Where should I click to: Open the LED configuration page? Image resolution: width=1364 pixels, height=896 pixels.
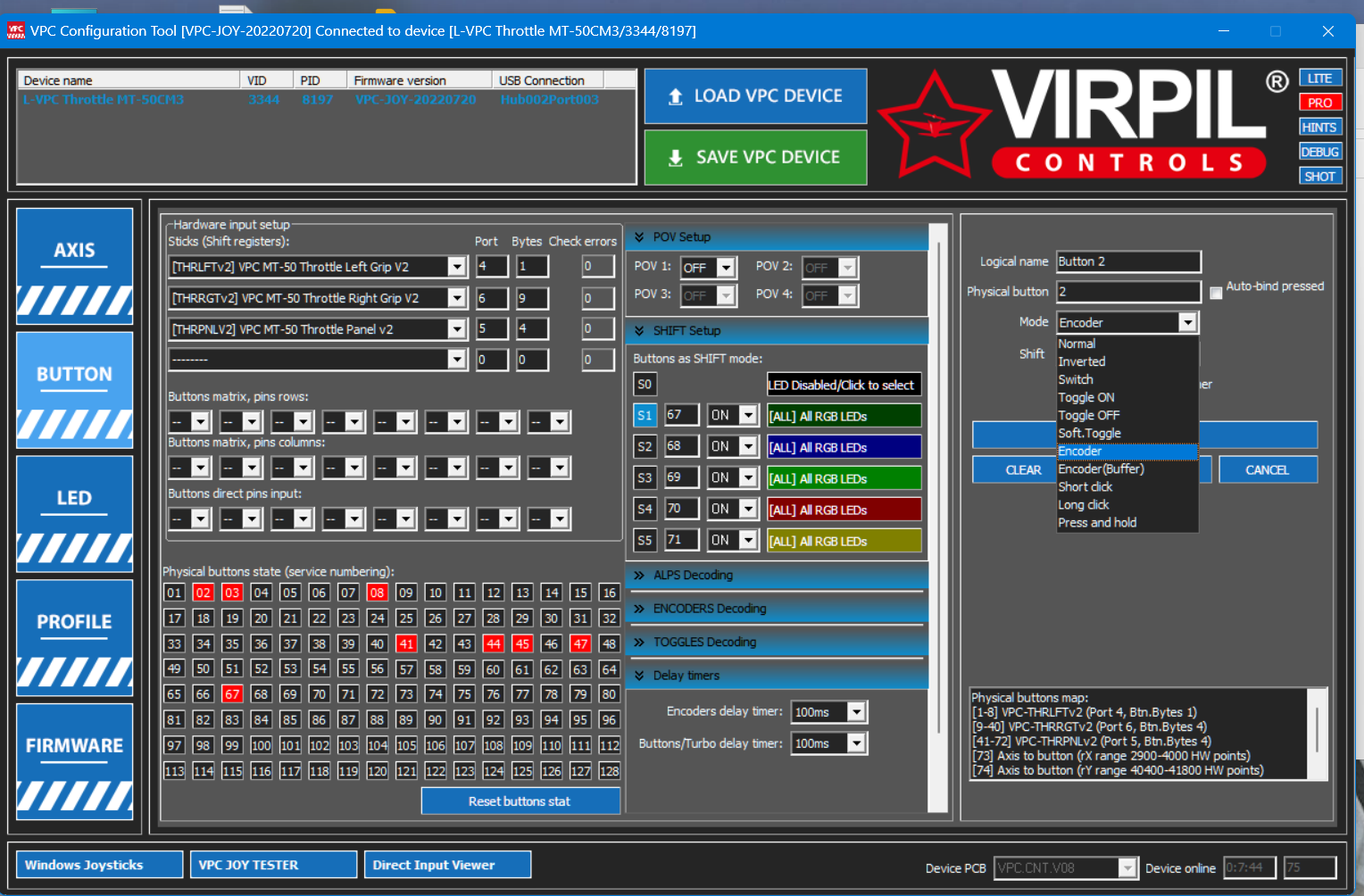(x=74, y=514)
